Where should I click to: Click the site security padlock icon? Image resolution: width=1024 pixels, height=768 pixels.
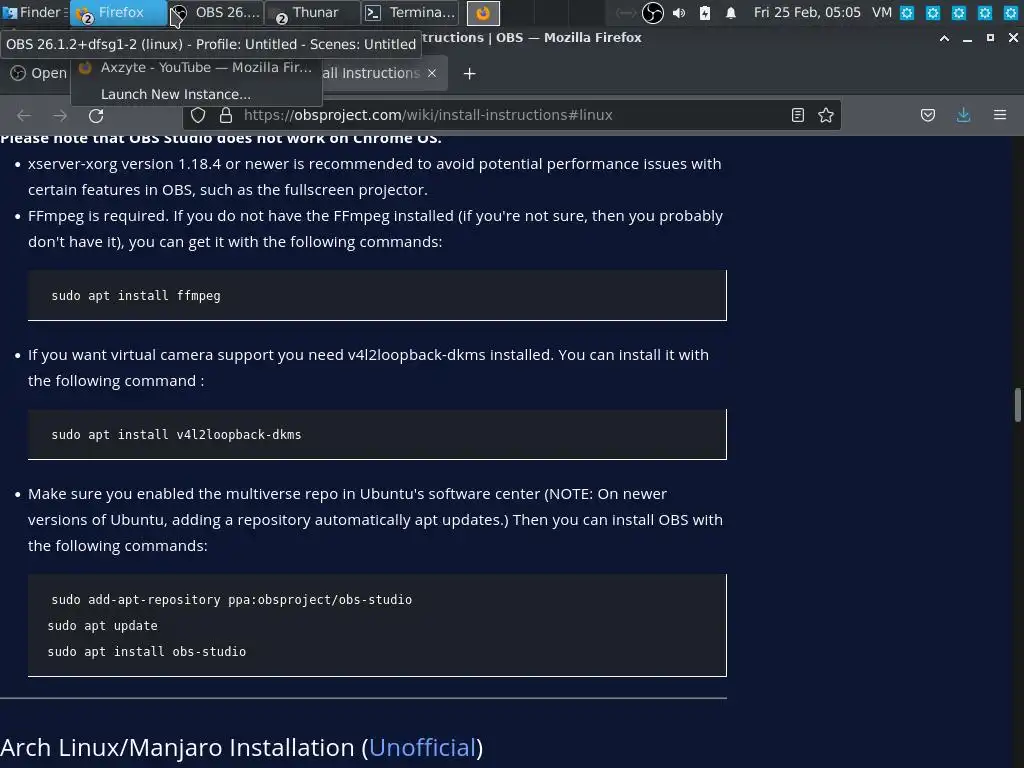(x=226, y=115)
